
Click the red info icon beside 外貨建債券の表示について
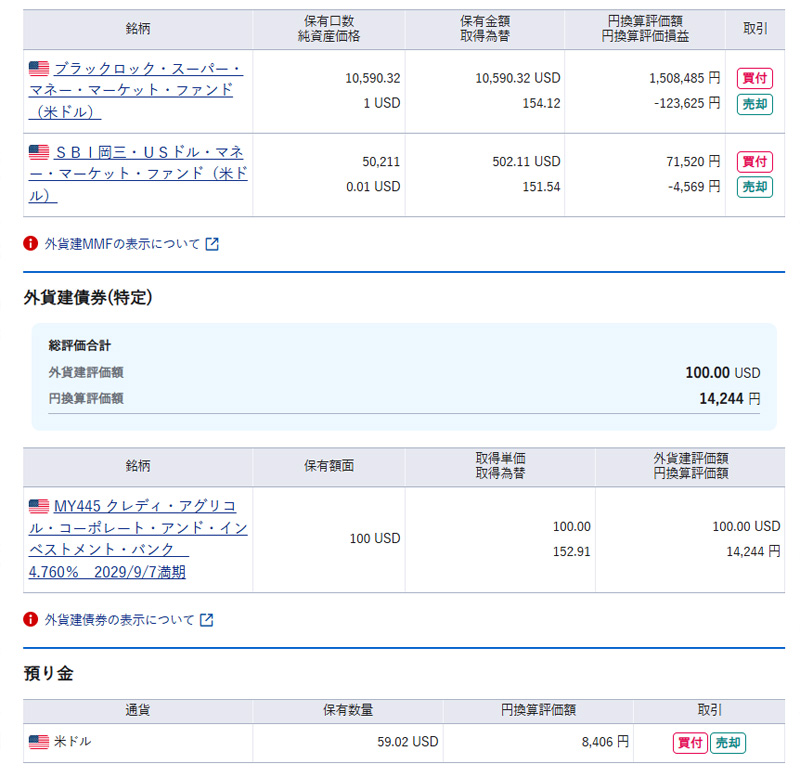pos(31,619)
